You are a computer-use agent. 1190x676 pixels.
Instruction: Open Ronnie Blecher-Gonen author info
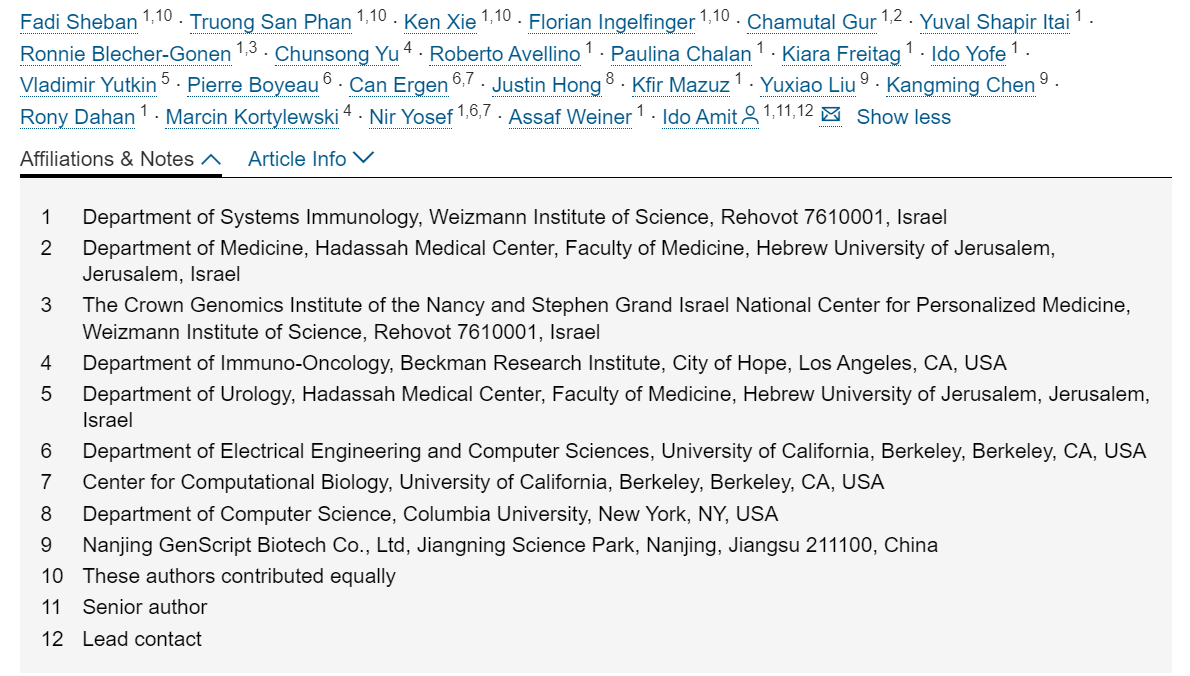click(126, 54)
